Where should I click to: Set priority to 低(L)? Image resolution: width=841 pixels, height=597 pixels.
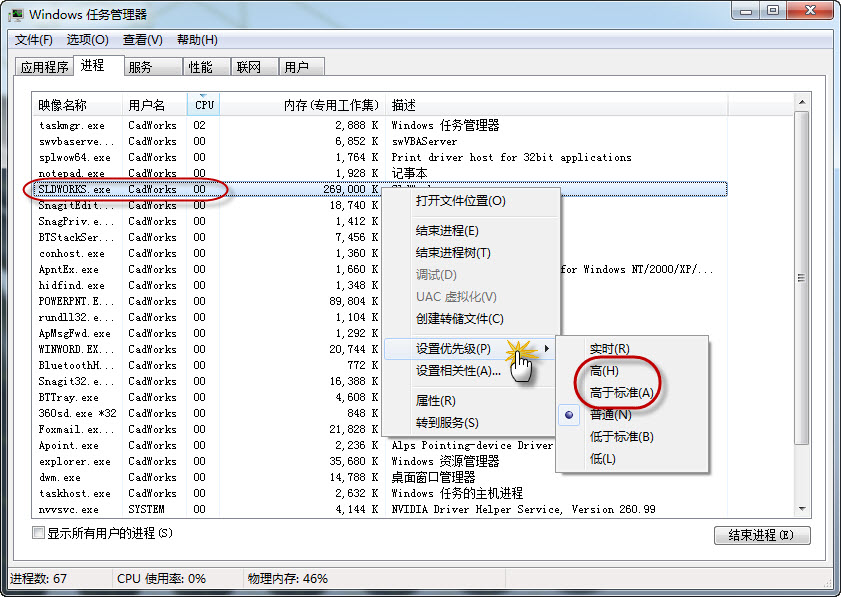click(x=632, y=459)
